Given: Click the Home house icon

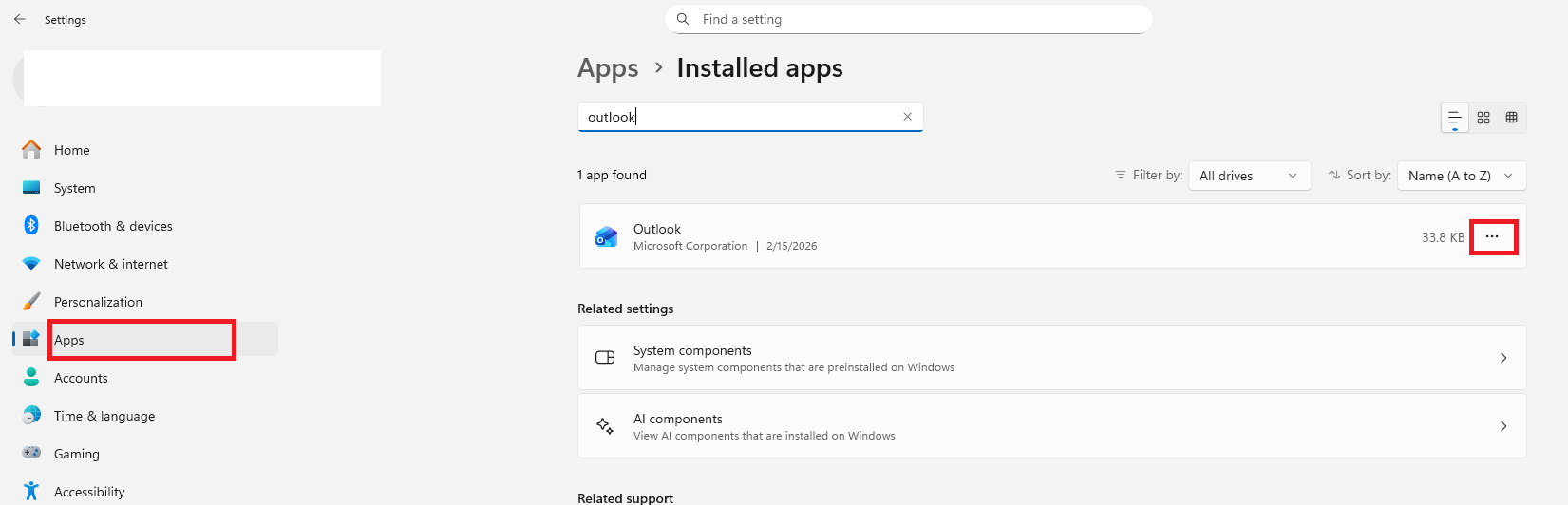Looking at the screenshot, I should (x=31, y=149).
